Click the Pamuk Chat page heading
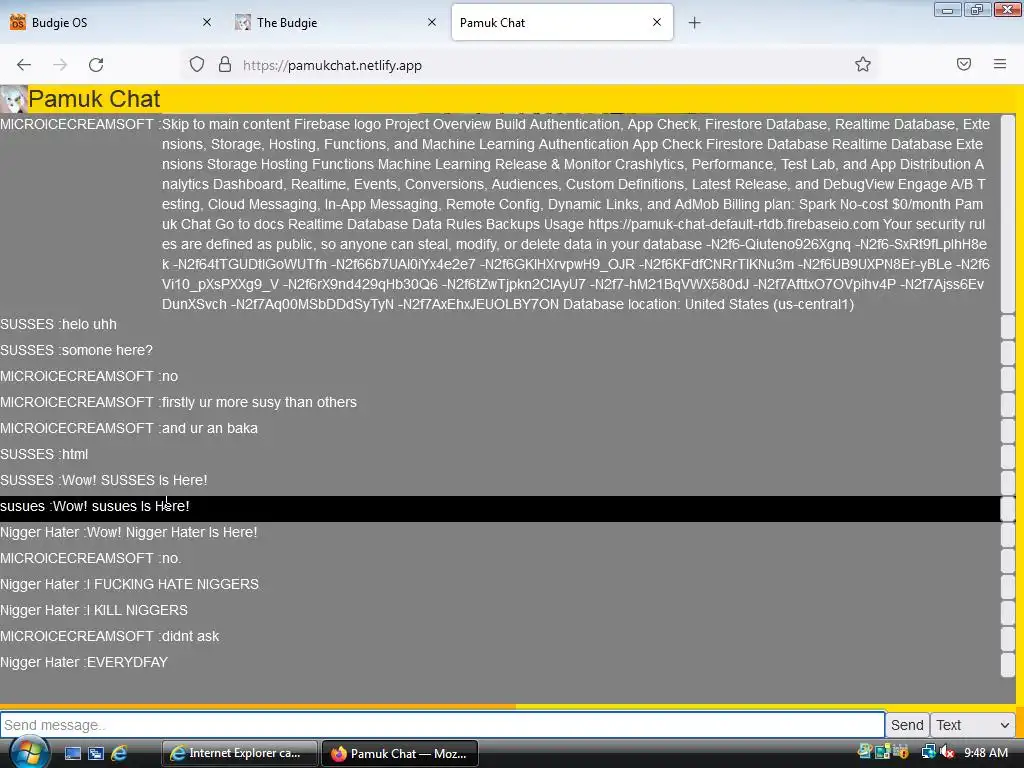The width and height of the screenshot is (1024, 768). 94,99
